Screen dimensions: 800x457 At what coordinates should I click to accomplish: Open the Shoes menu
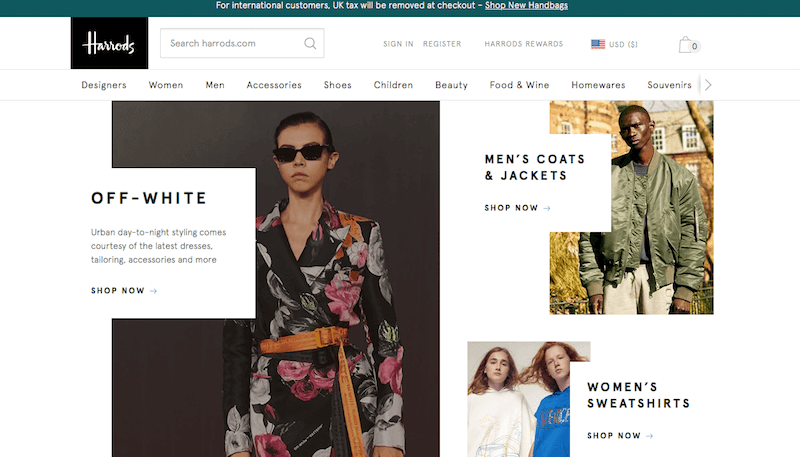[337, 85]
